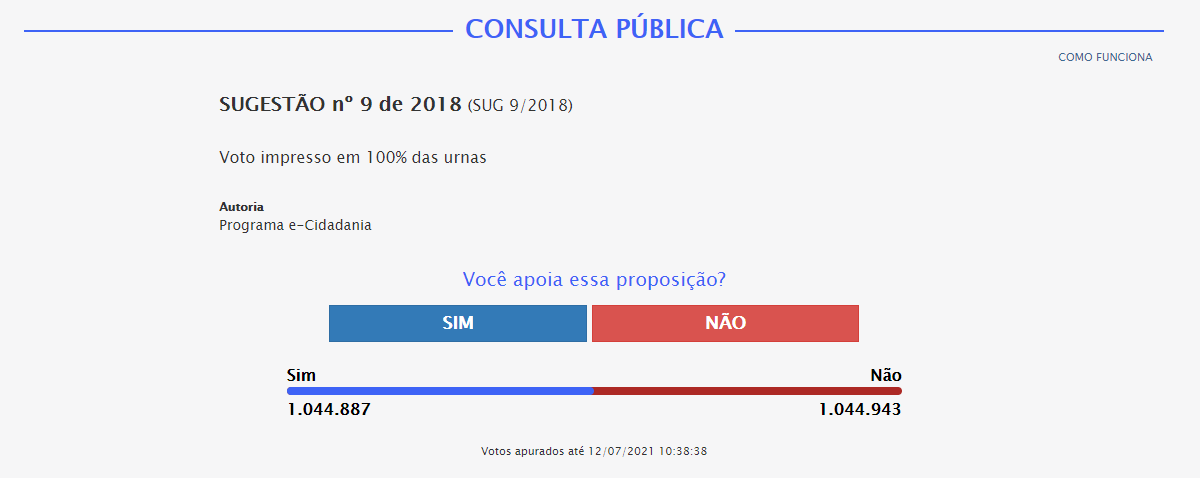Click the Programa e-Cidadania author name
Image resolution: width=1200 pixels, height=478 pixels.
click(295, 225)
